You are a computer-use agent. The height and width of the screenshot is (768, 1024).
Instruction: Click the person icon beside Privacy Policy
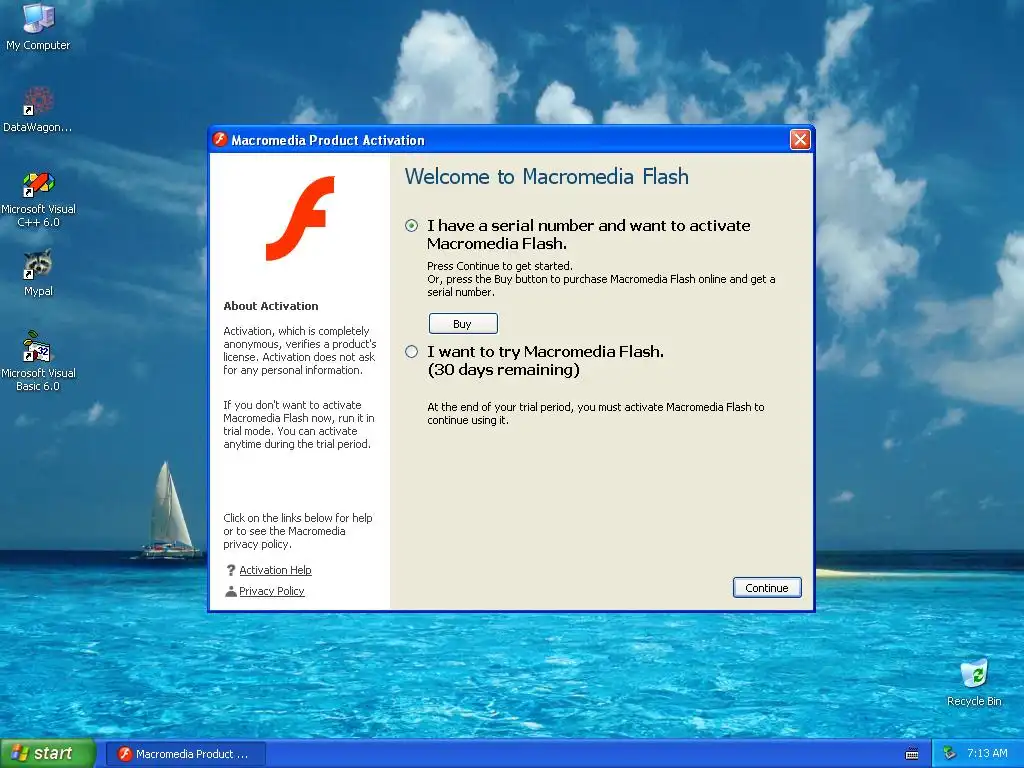[231, 591]
